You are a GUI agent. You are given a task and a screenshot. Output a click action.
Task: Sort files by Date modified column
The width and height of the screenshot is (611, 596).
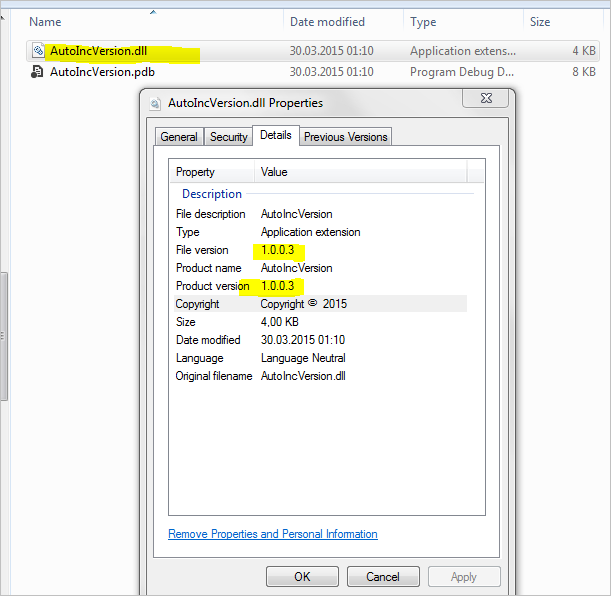coord(327,22)
